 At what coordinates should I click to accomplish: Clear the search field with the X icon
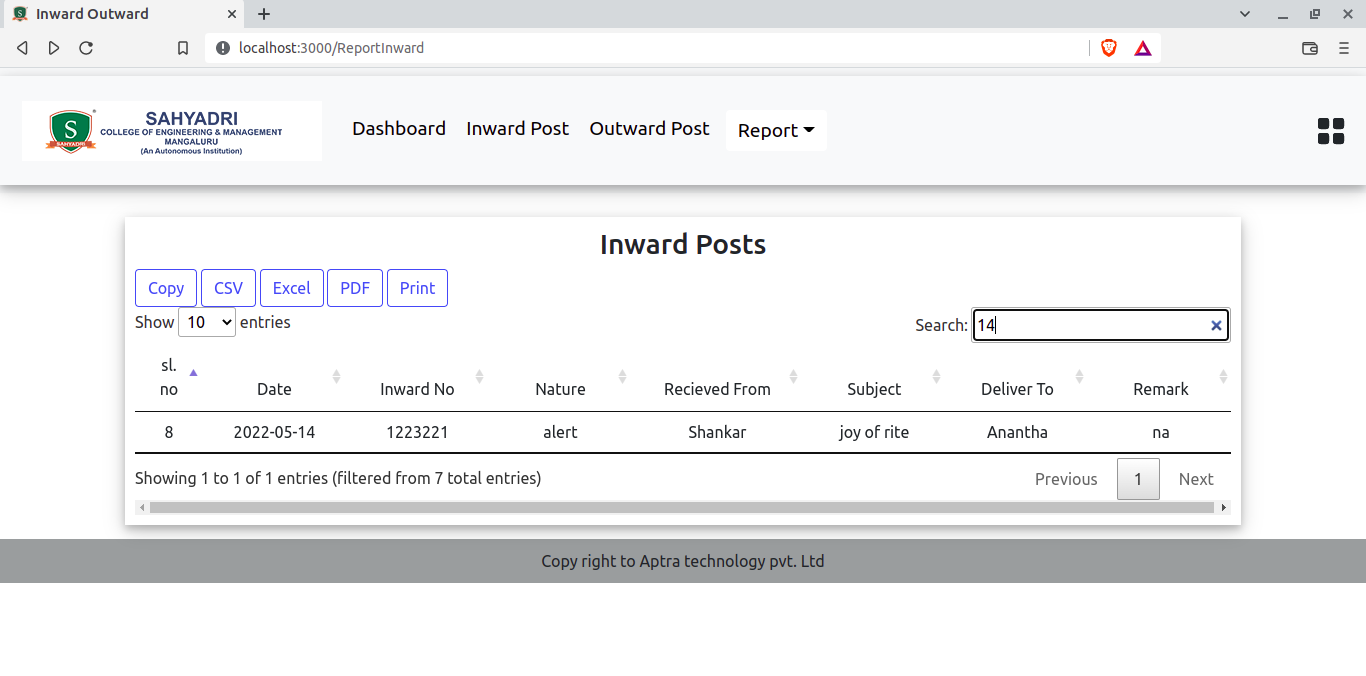point(1216,326)
